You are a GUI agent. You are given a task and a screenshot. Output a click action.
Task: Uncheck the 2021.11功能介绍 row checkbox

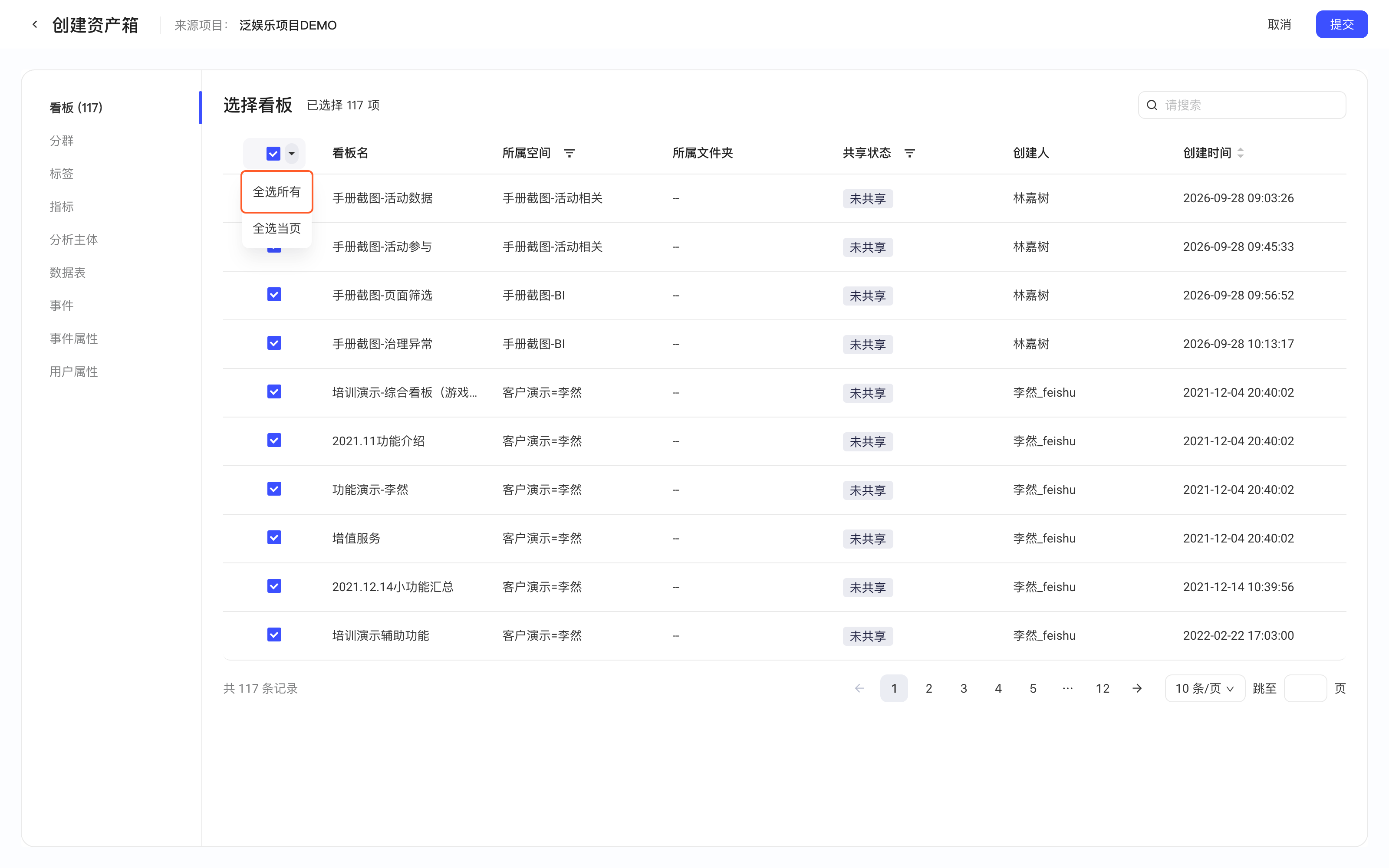tap(274, 441)
